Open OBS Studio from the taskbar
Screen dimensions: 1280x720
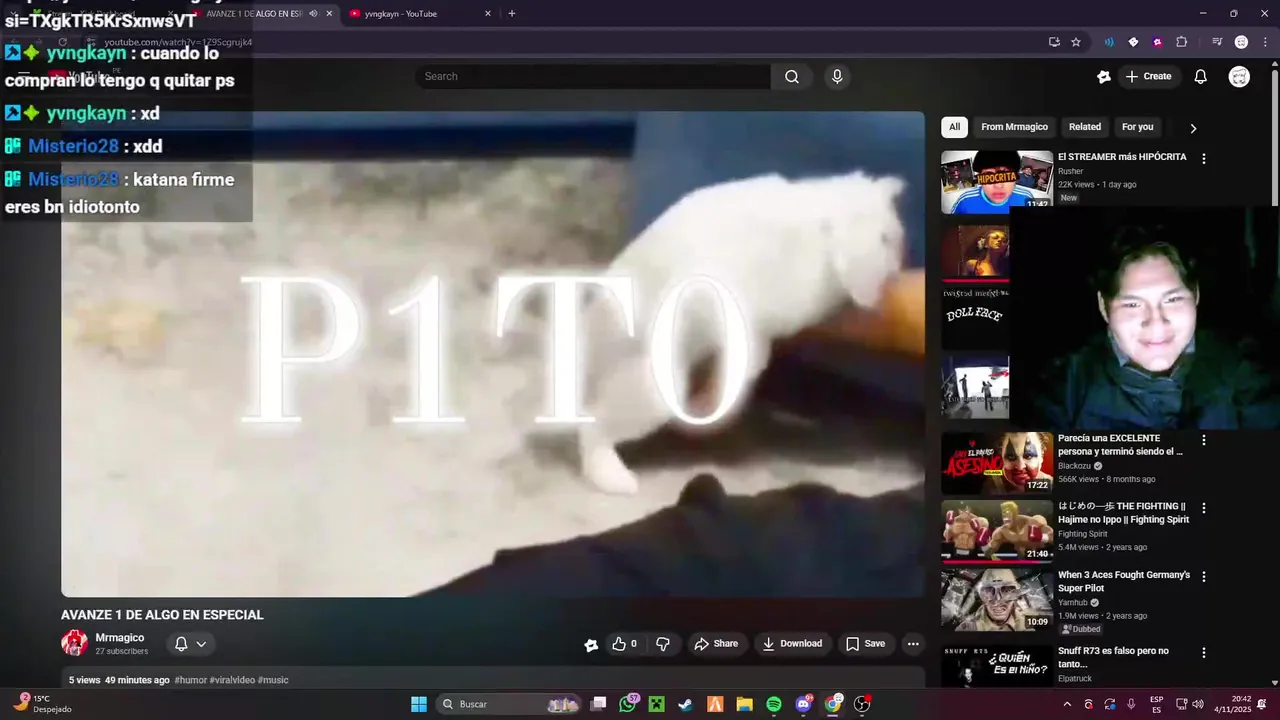[862, 704]
